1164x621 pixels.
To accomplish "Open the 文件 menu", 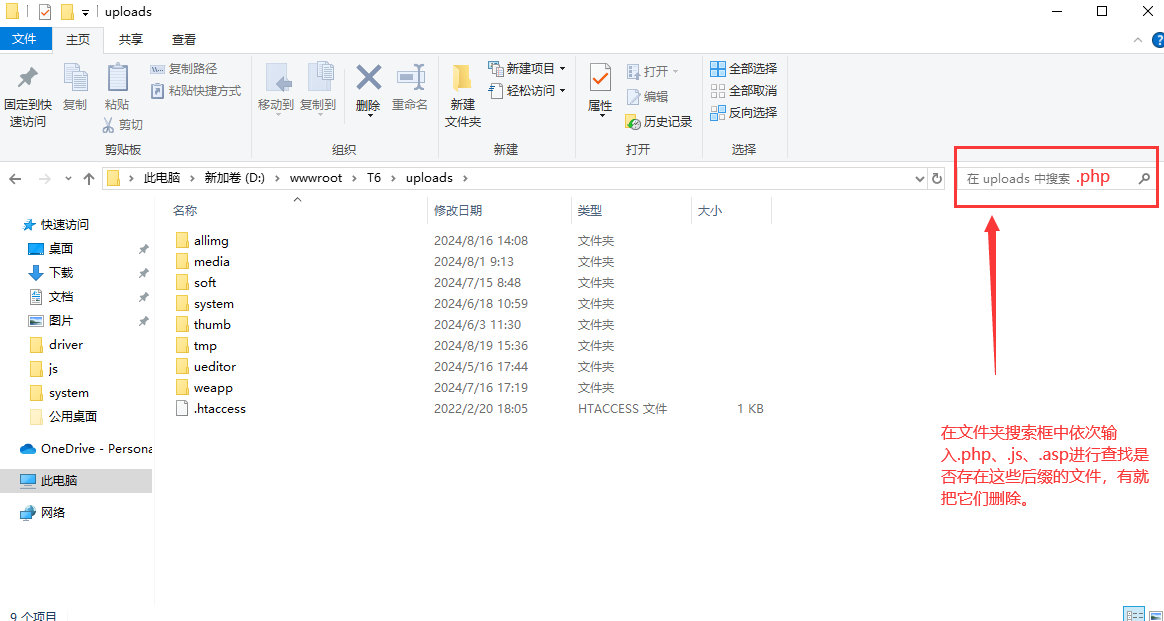I will click(27, 39).
